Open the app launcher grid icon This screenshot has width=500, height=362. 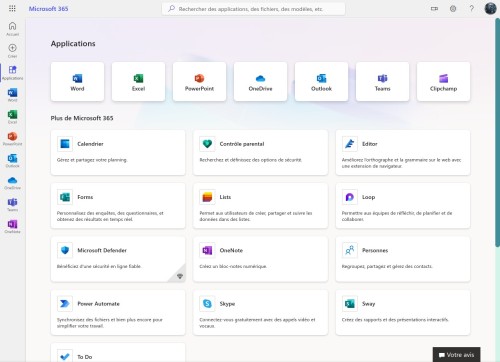coord(12,9)
